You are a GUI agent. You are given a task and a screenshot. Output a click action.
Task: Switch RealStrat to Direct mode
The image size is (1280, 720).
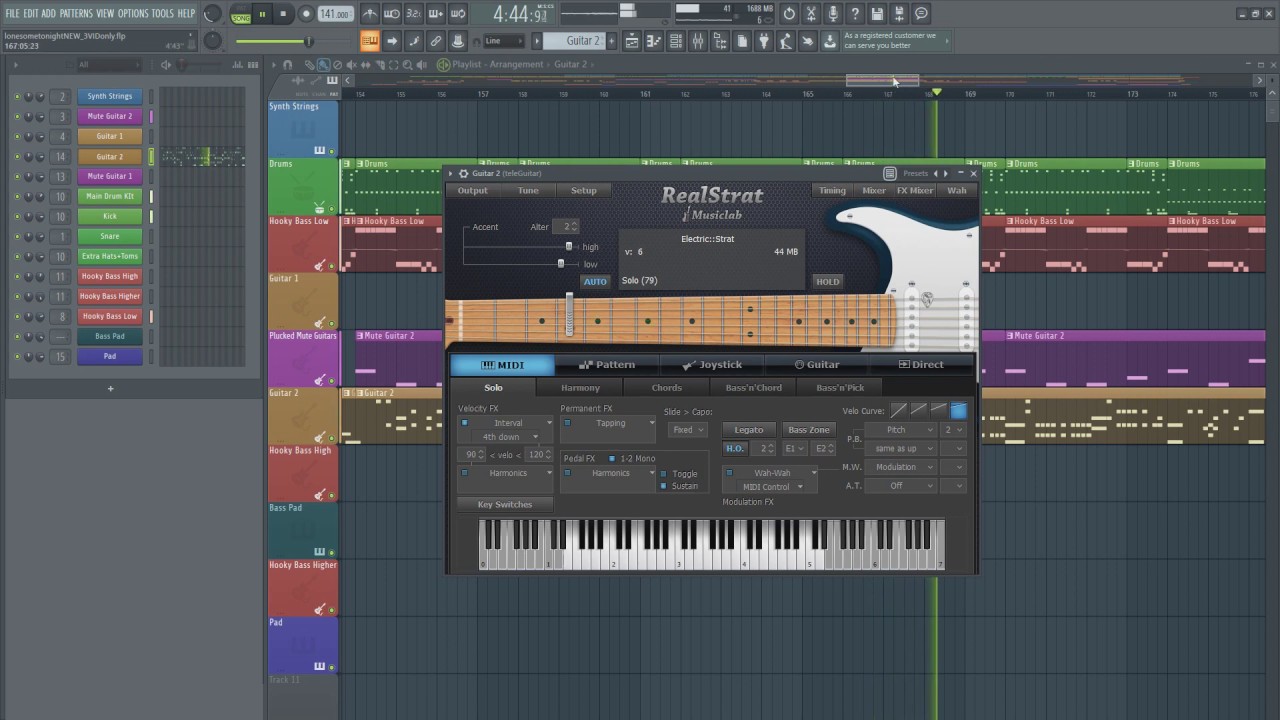(x=921, y=365)
